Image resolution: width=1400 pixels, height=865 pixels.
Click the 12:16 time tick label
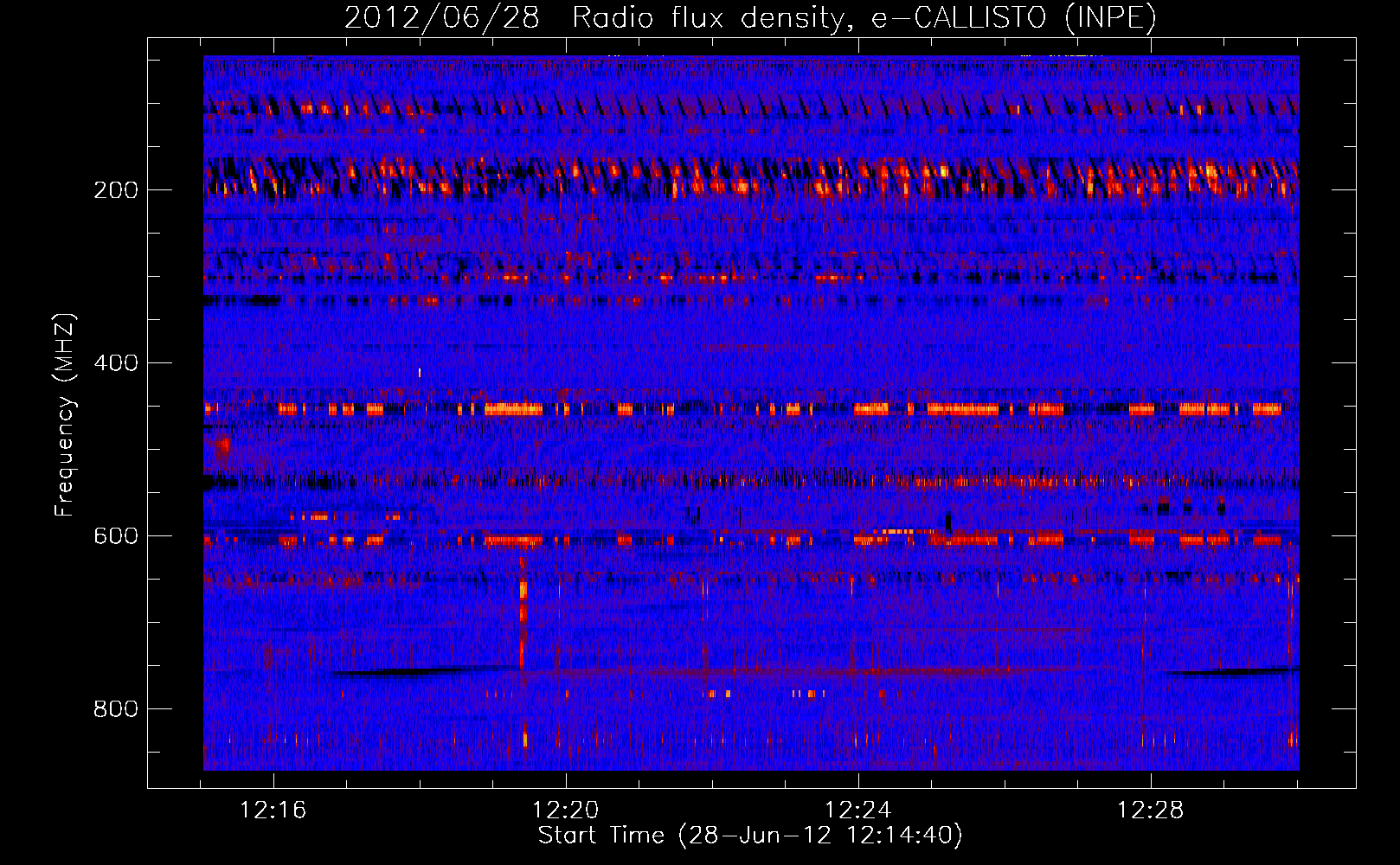(x=273, y=811)
